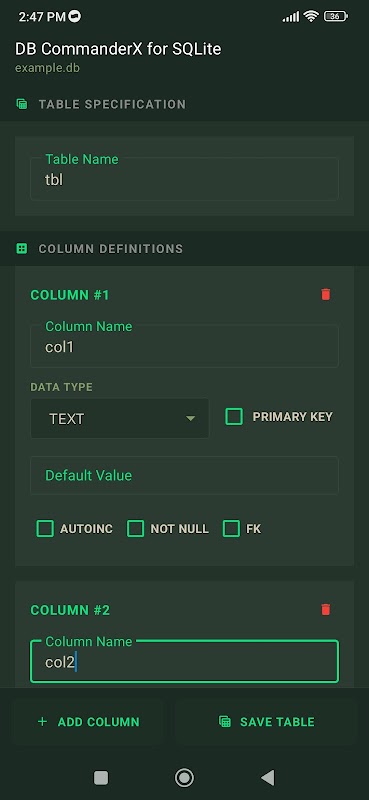369x800 pixels.
Task: Click the data type dropdown arrow
Action: [190, 418]
